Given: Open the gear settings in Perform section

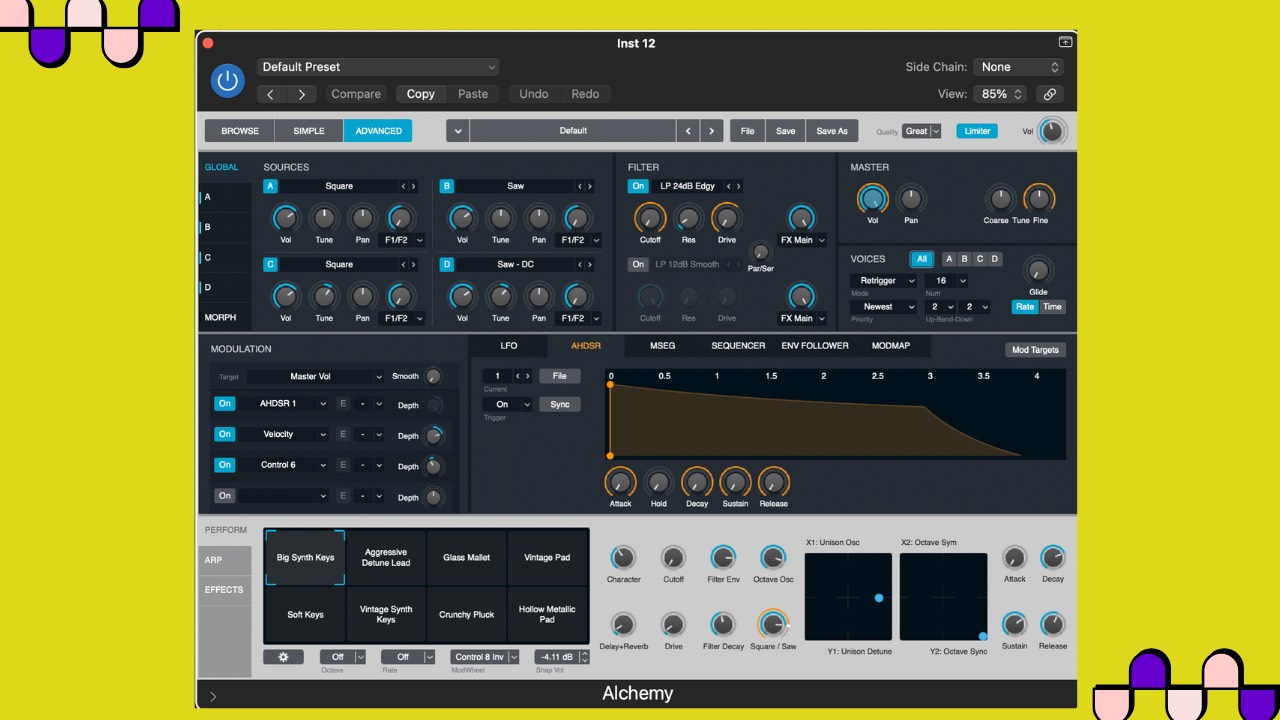Looking at the screenshot, I should (x=283, y=657).
